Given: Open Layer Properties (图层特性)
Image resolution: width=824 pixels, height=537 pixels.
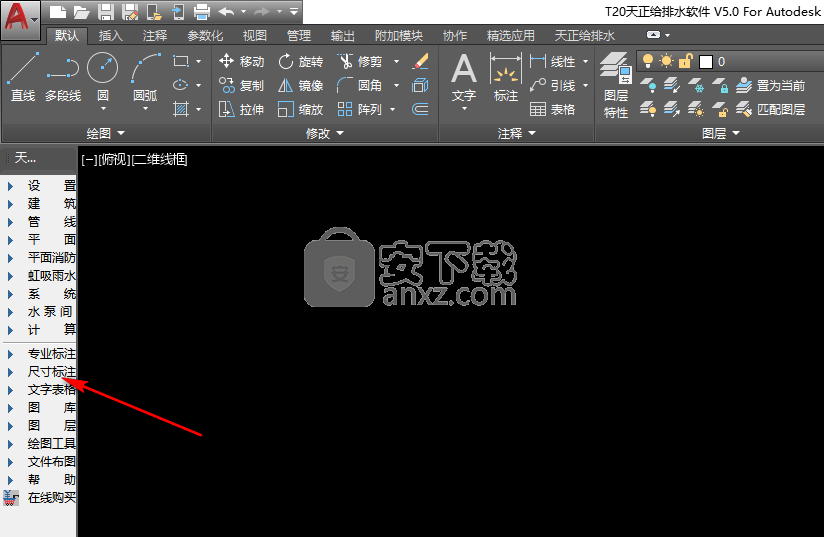Looking at the screenshot, I should [616, 86].
